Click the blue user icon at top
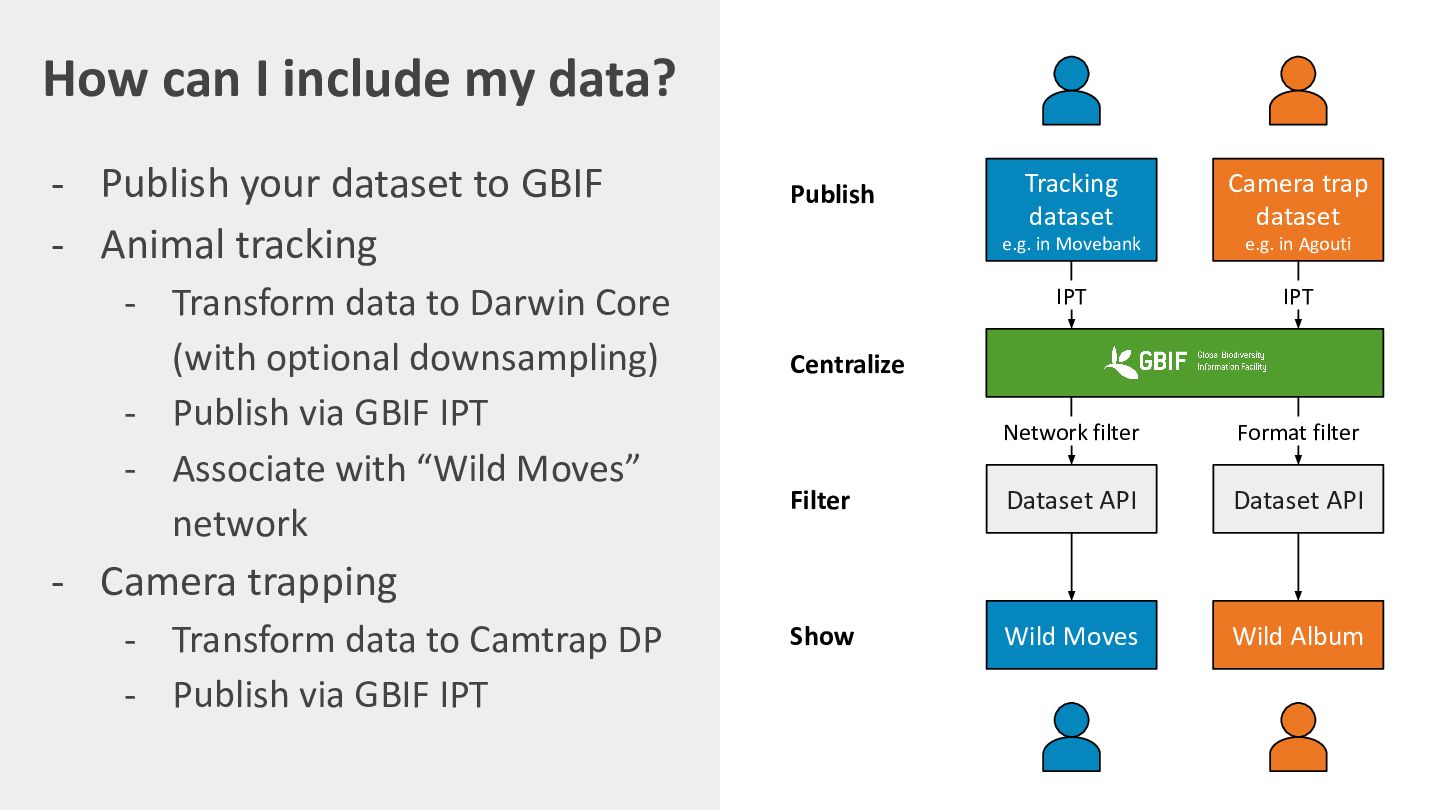The width and height of the screenshot is (1440, 810). (1071, 90)
